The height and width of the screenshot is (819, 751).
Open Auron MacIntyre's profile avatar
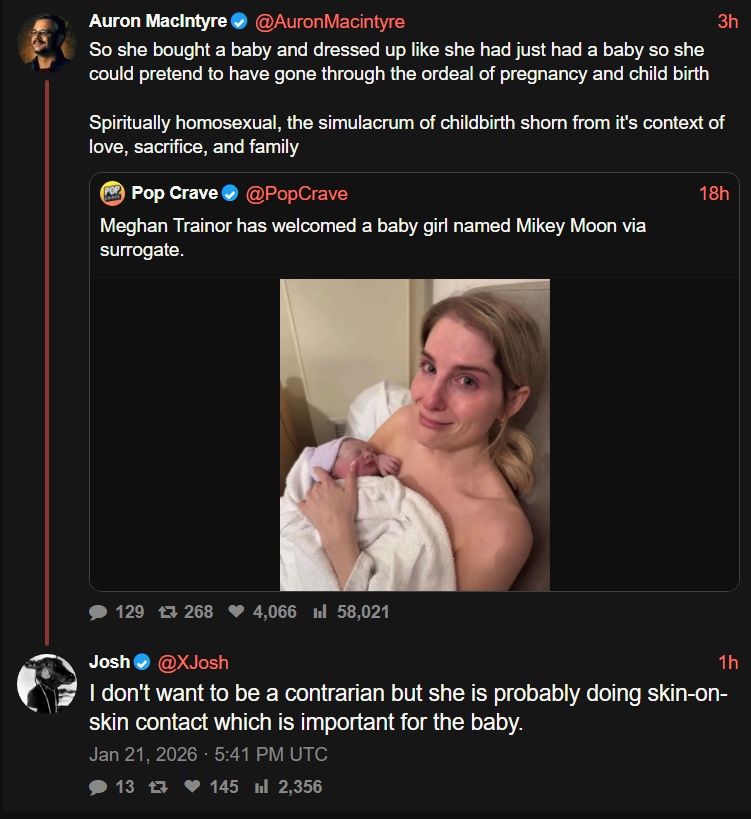tap(46, 42)
